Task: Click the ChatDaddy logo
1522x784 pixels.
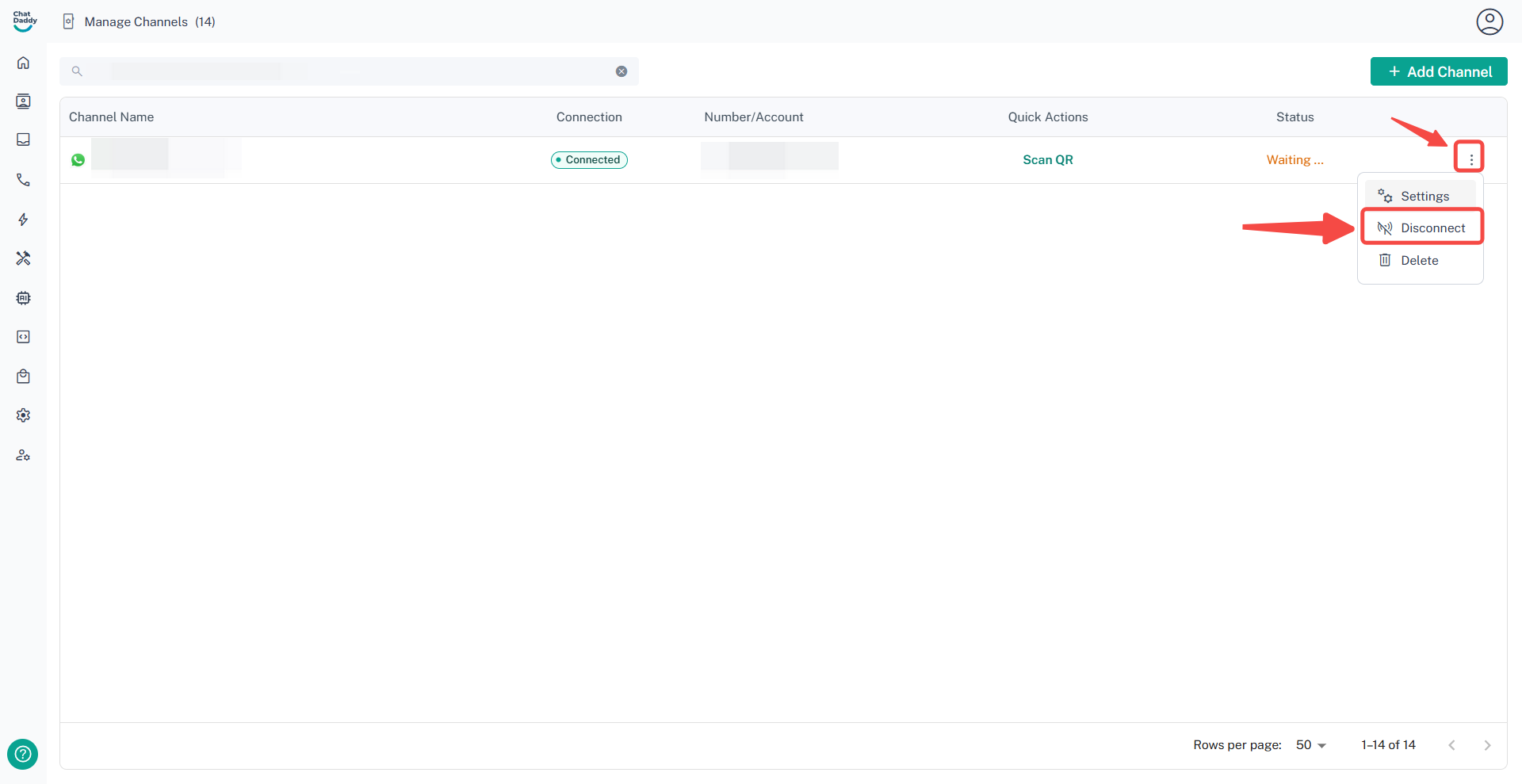Action: point(25,21)
